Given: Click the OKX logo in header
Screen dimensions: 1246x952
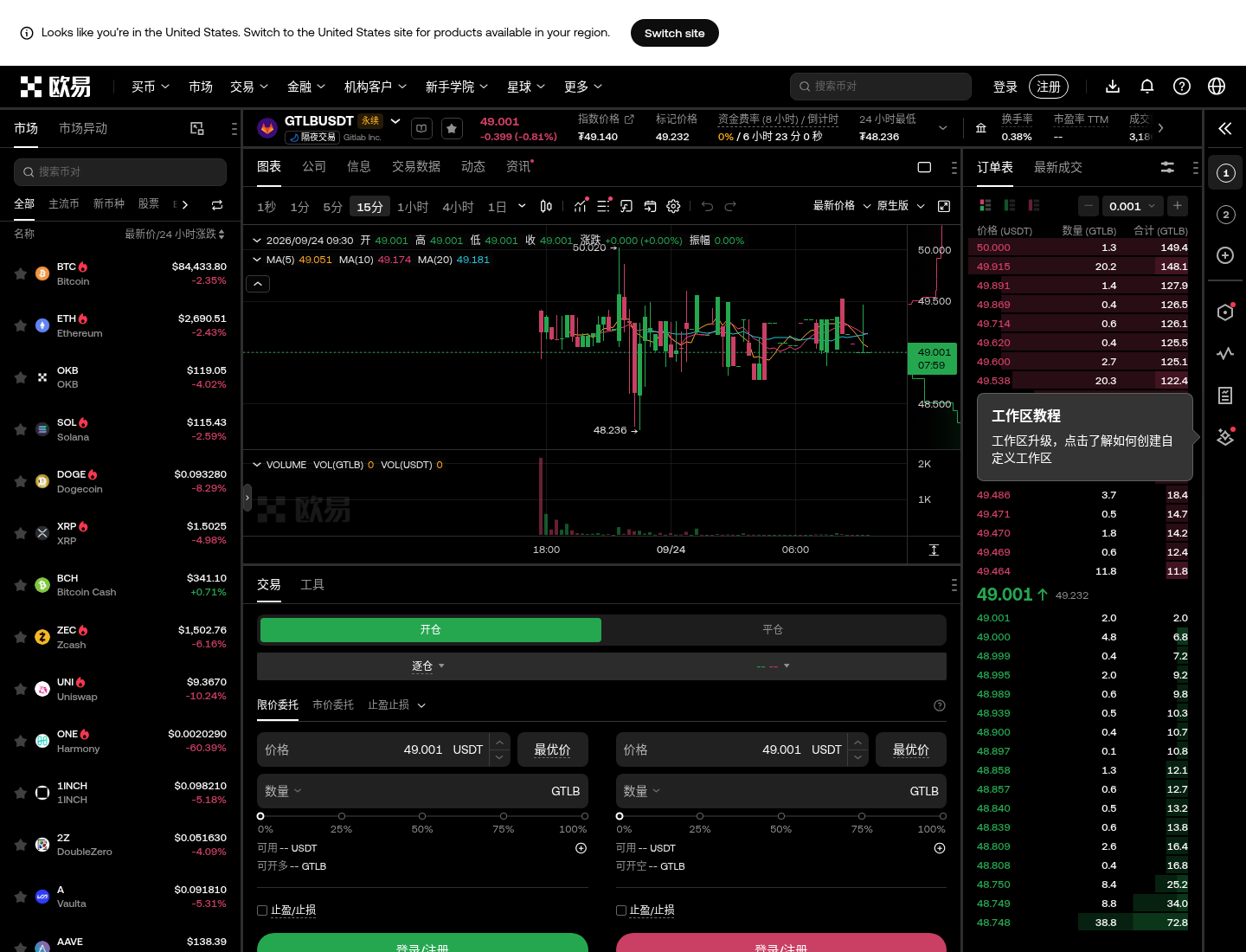Looking at the screenshot, I should [x=55, y=87].
